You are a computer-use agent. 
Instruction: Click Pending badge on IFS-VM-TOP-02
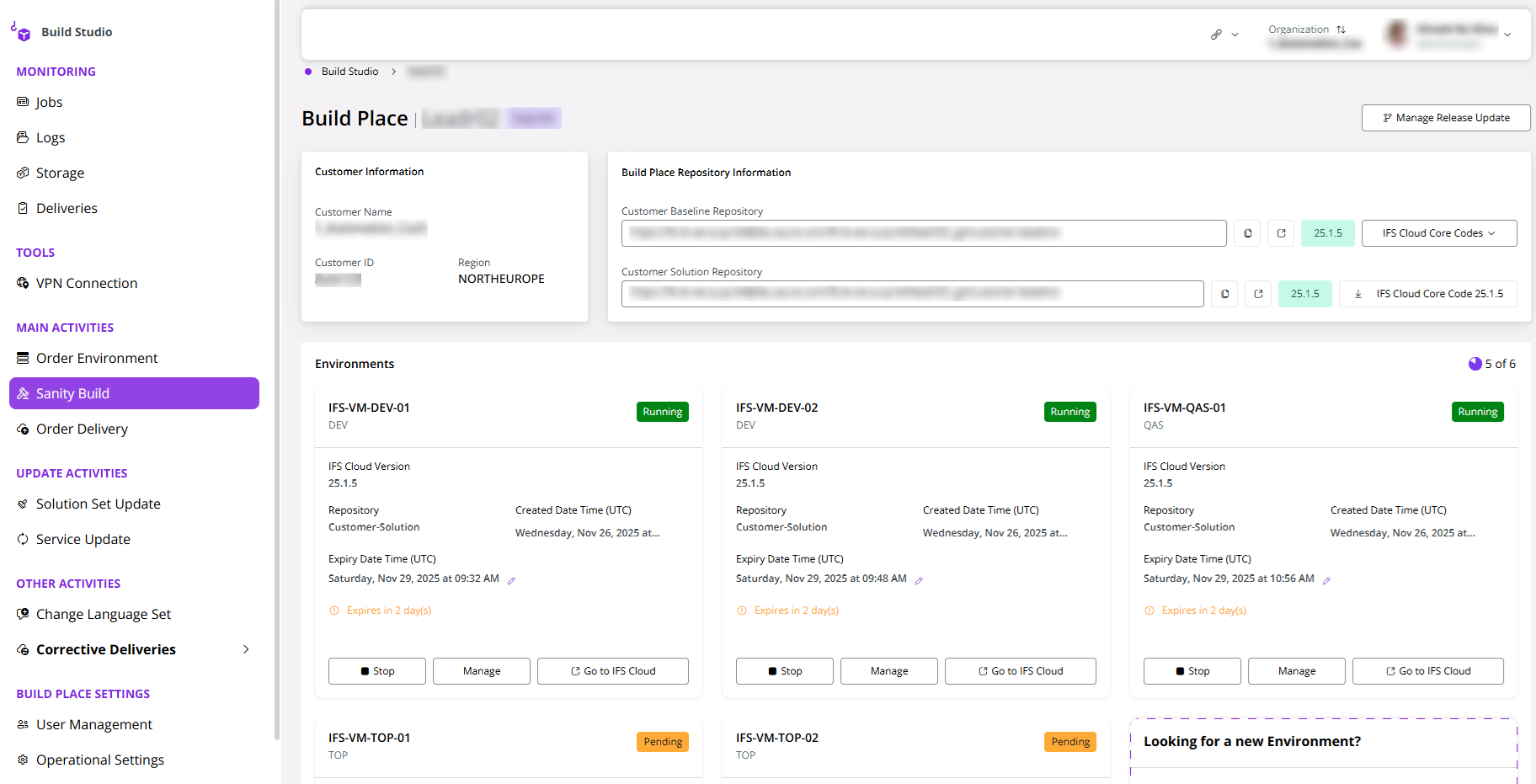1070,742
